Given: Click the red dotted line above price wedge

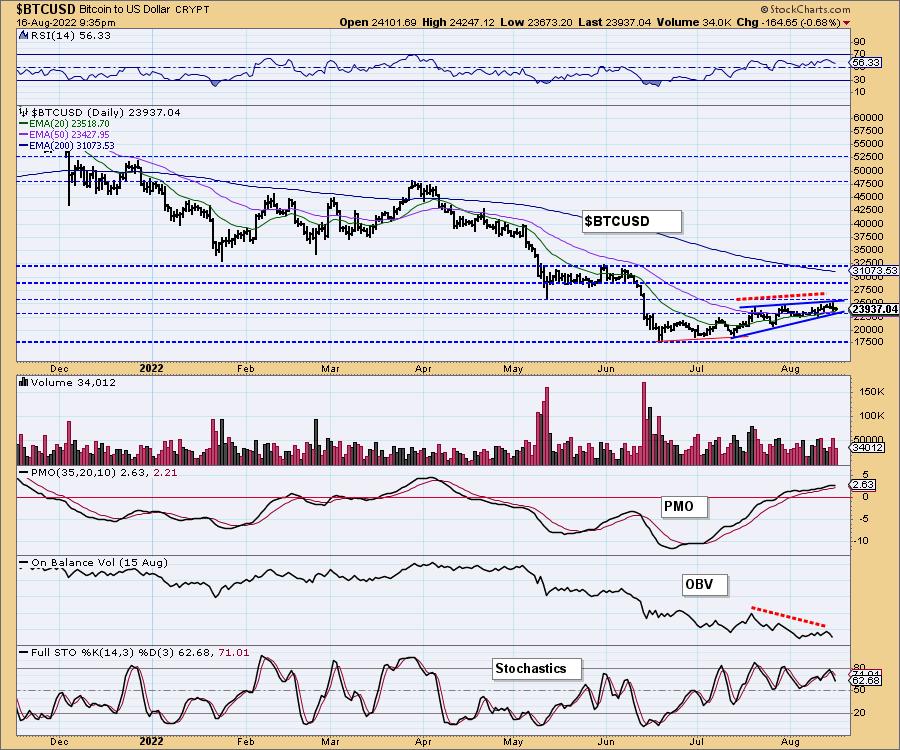Looking at the screenshot, I should coord(780,297).
